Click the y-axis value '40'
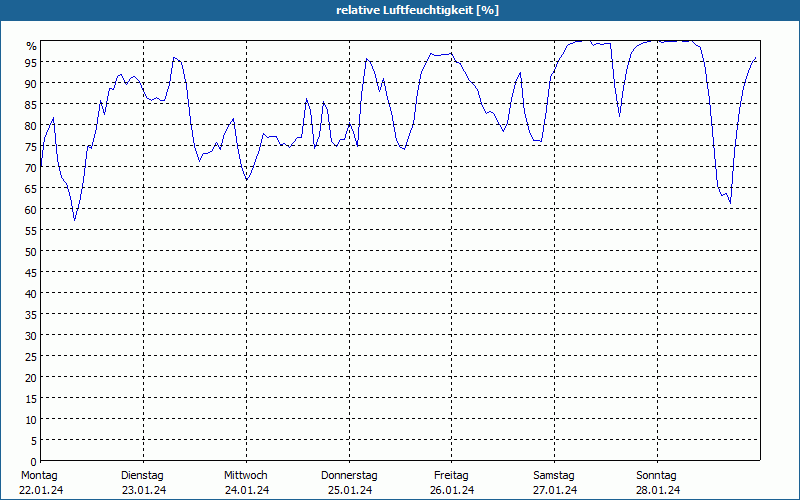 pyautogui.click(x=31, y=294)
